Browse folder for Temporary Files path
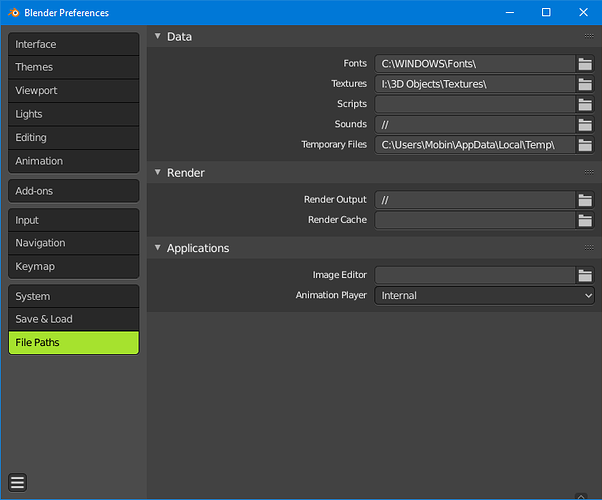Image resolution: width=602 pixels, height=500 pixels. [585, 145]
